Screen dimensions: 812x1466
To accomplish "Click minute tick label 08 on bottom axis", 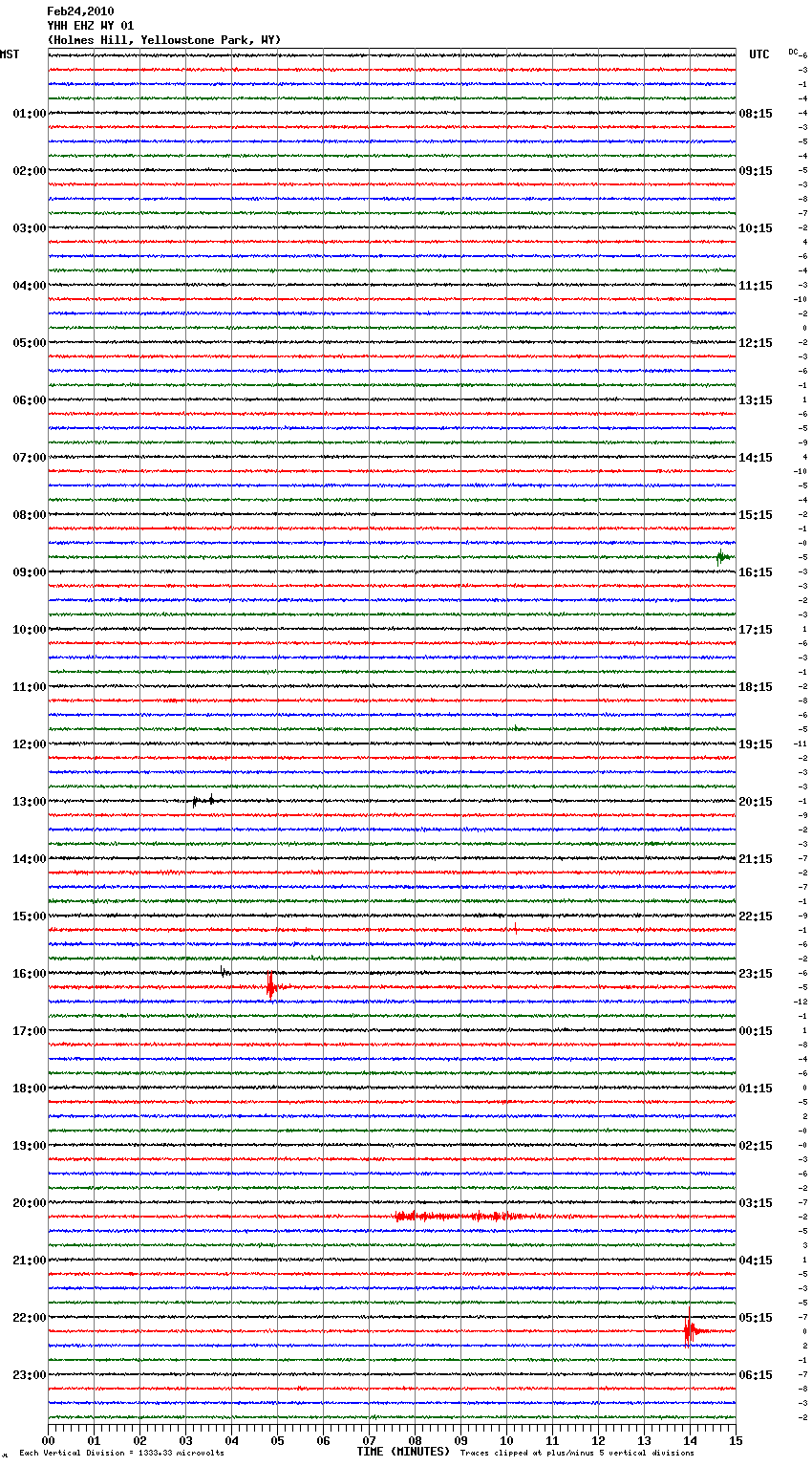I will [x=415, y=1440].
